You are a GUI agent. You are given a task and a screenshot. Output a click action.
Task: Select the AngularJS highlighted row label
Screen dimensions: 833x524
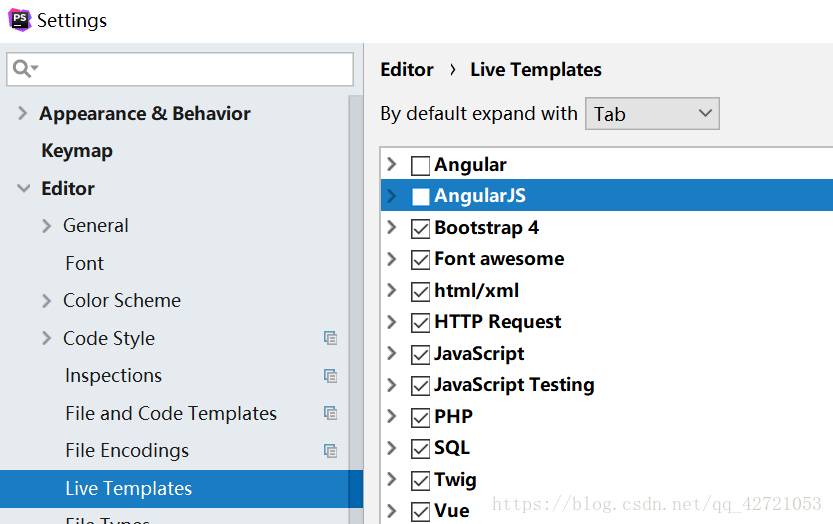[x=480, y=196]
